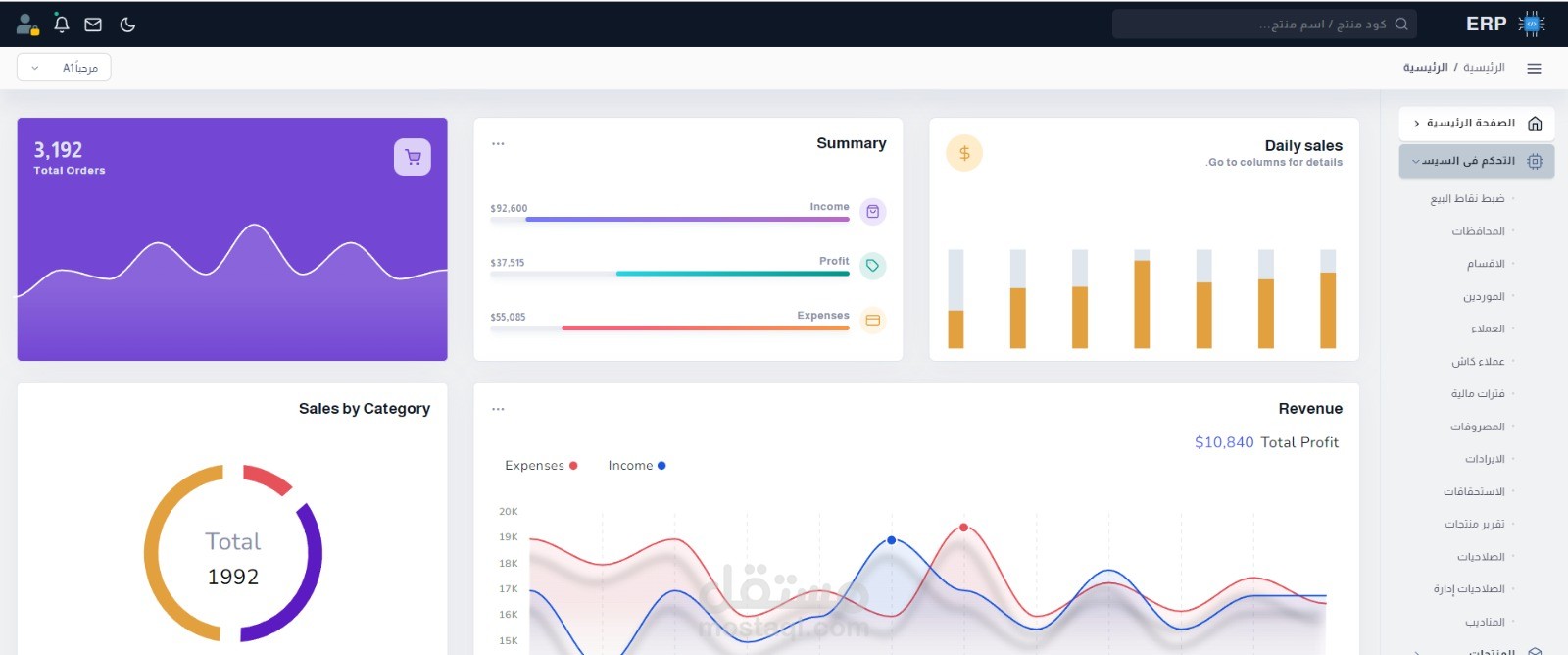Open the mail messages icon
1568x655 pixels.
(93, 25)
